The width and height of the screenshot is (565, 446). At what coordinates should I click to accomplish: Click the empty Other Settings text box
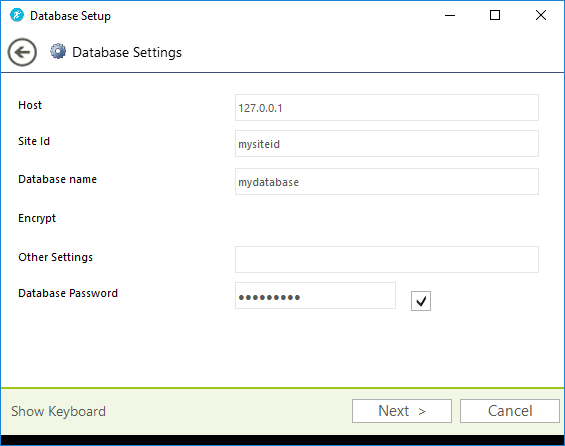pos(387,259)
